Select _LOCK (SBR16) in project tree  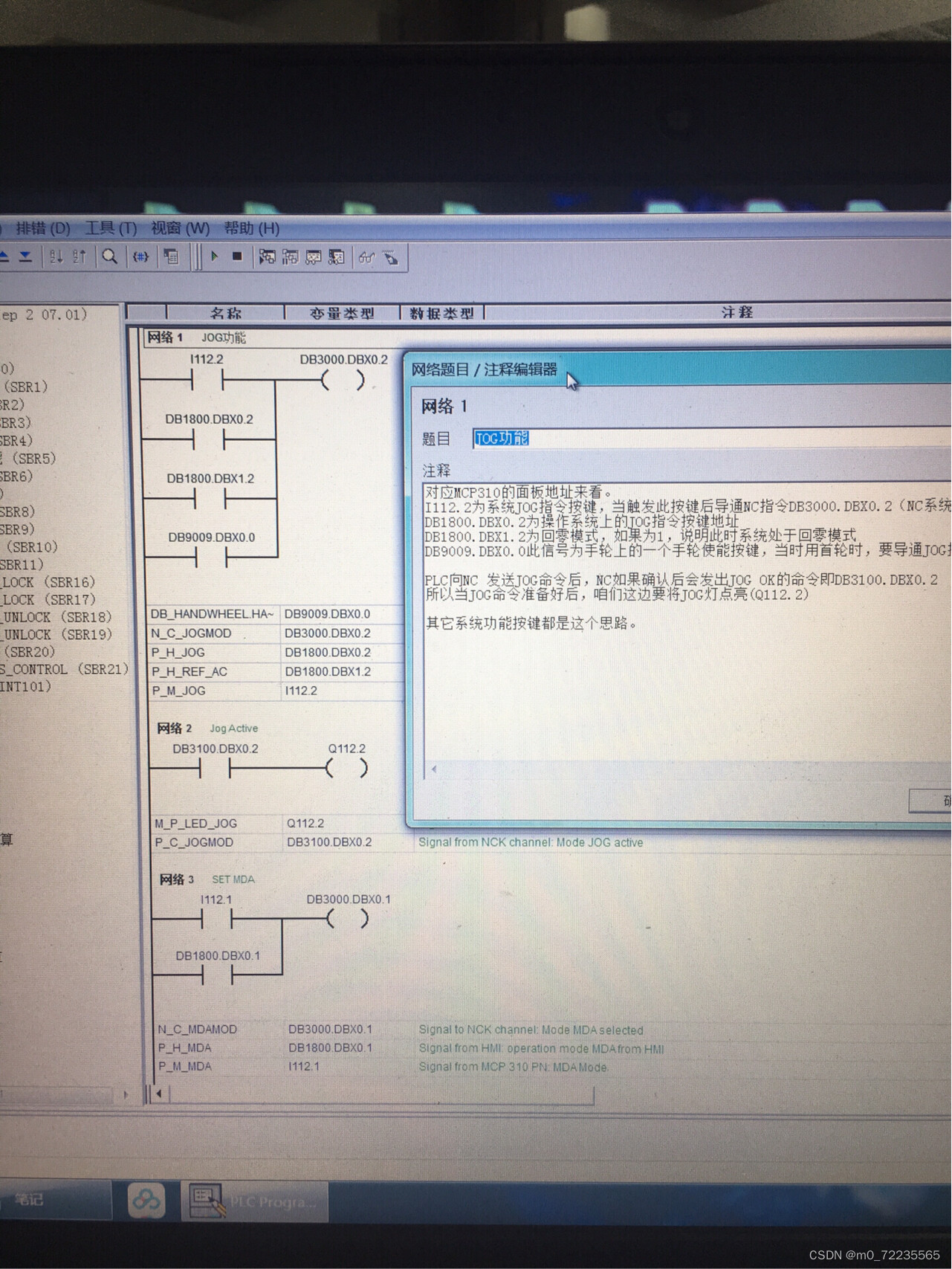pyautogui.click(x=48, y=582)
